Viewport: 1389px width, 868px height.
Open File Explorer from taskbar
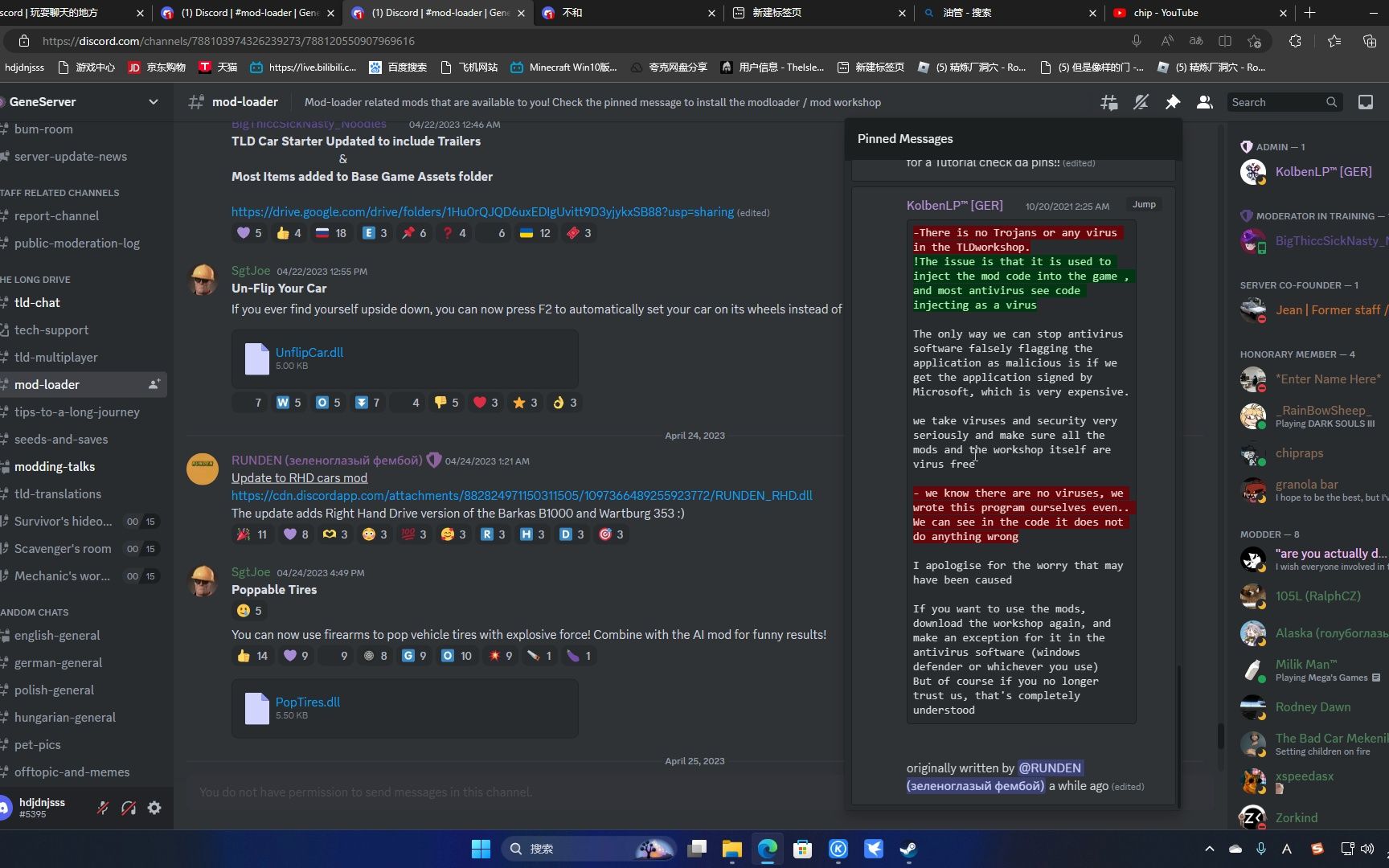pos(731,849)
